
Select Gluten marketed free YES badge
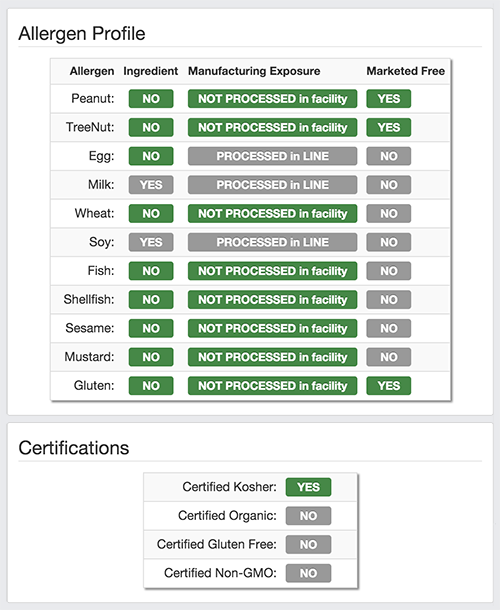[x=388, y=386]
